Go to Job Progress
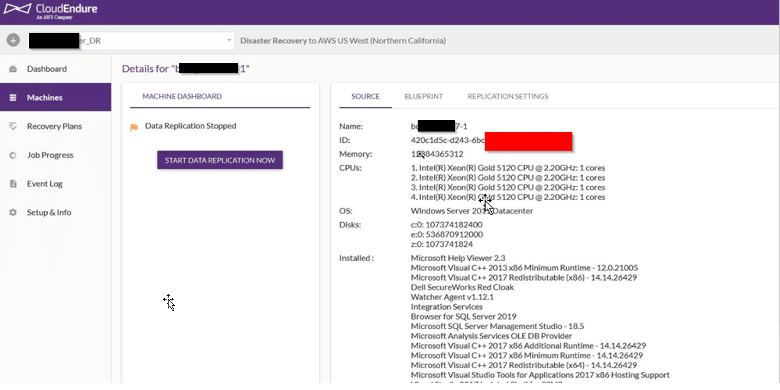Screen dimensions: 780x390 tap(50, 155)
